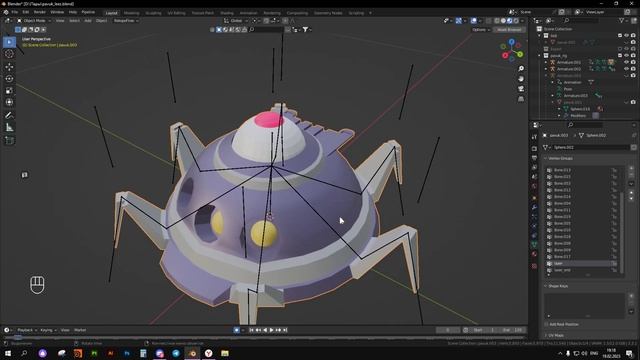Click the End frame field in timeline
Screen dimensions: 640x360
(x=512, y=330)
